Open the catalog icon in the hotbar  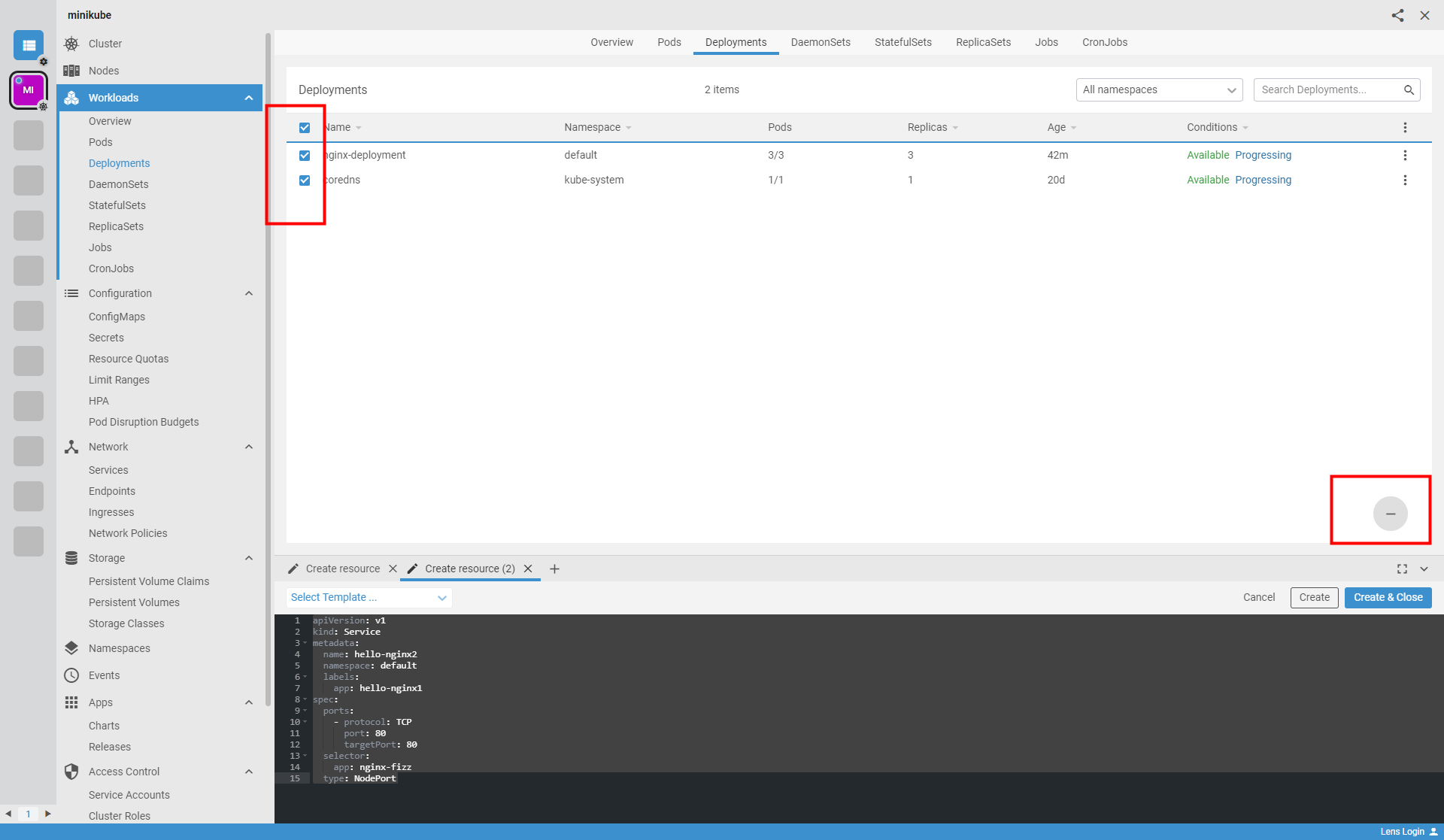click(29, 45)
